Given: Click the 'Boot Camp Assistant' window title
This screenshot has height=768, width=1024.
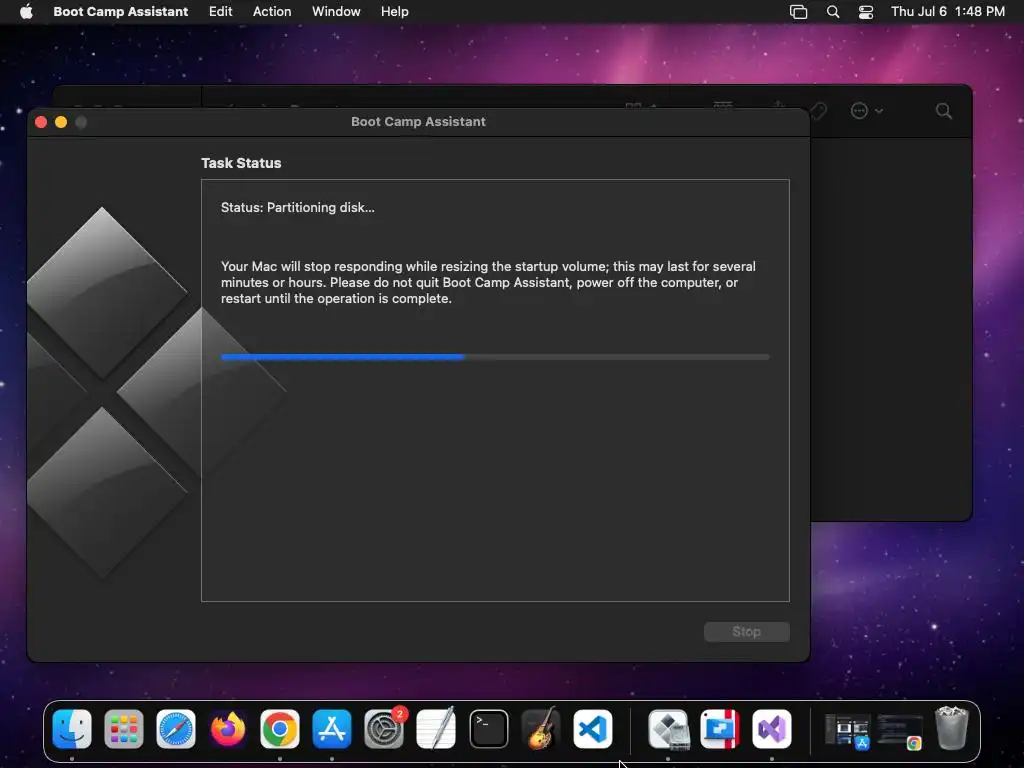Looking at the screenshot, I should [x=418, y=121].
